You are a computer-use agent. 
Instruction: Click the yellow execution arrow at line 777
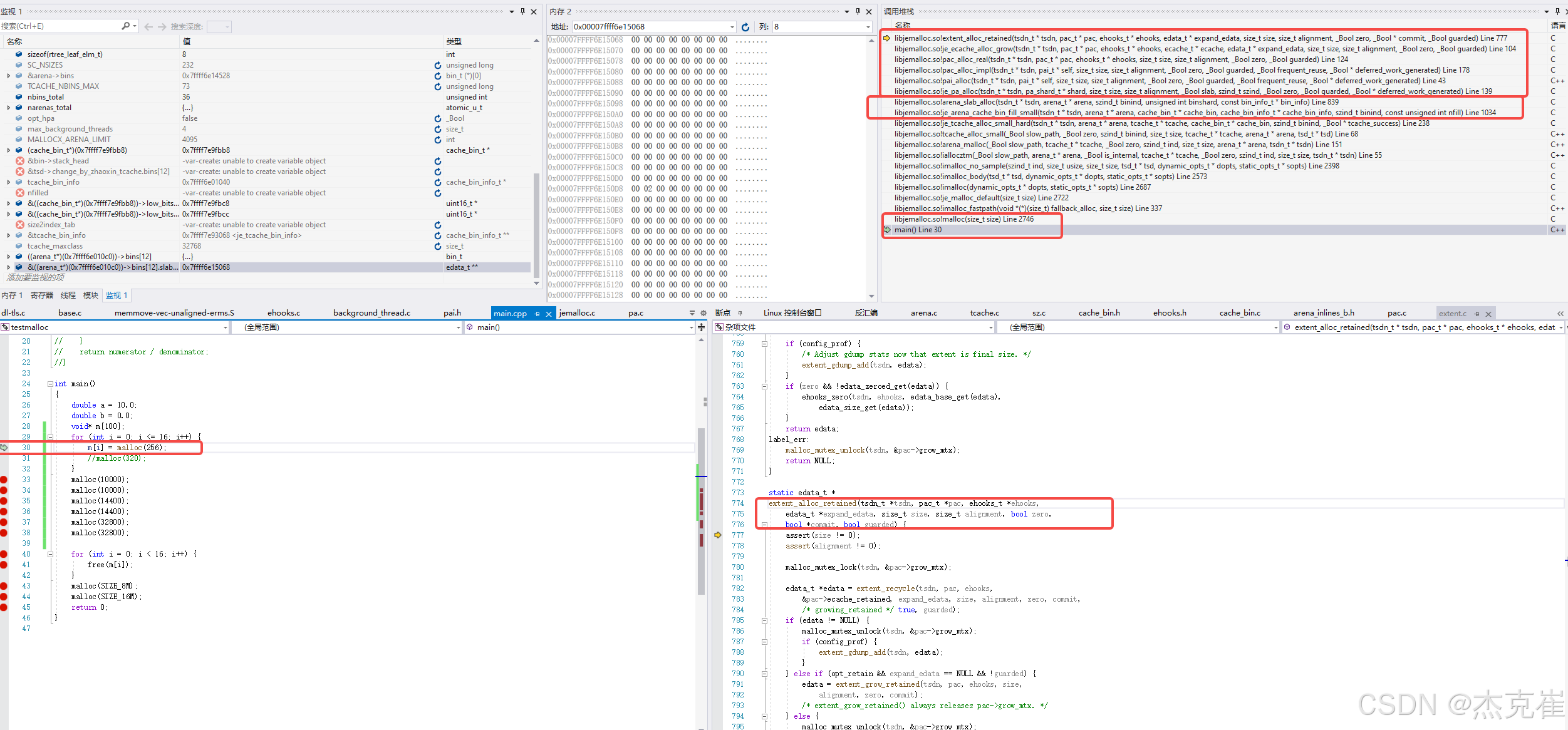718,535
